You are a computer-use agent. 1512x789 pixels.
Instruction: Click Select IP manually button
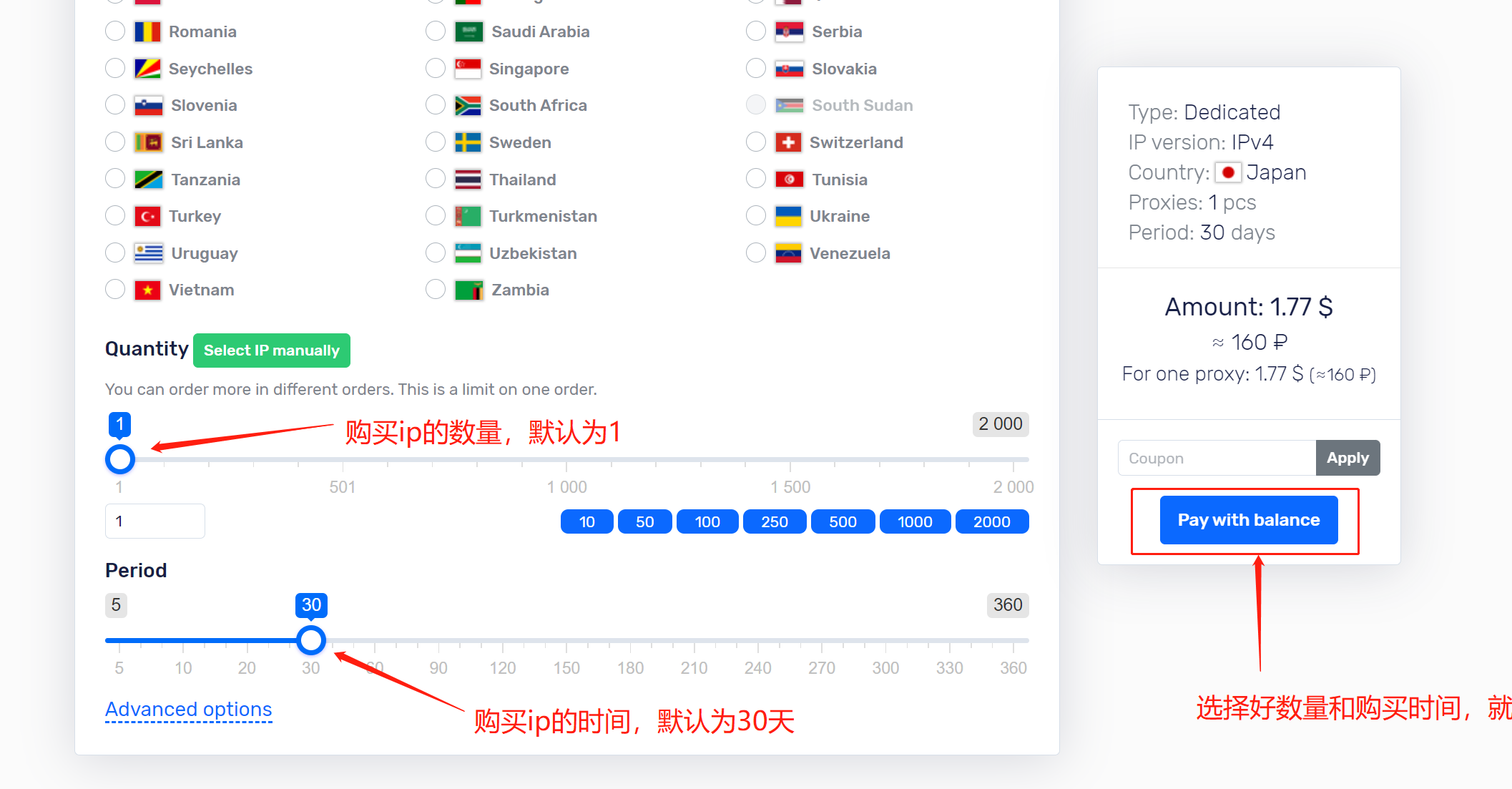(272, 351)
